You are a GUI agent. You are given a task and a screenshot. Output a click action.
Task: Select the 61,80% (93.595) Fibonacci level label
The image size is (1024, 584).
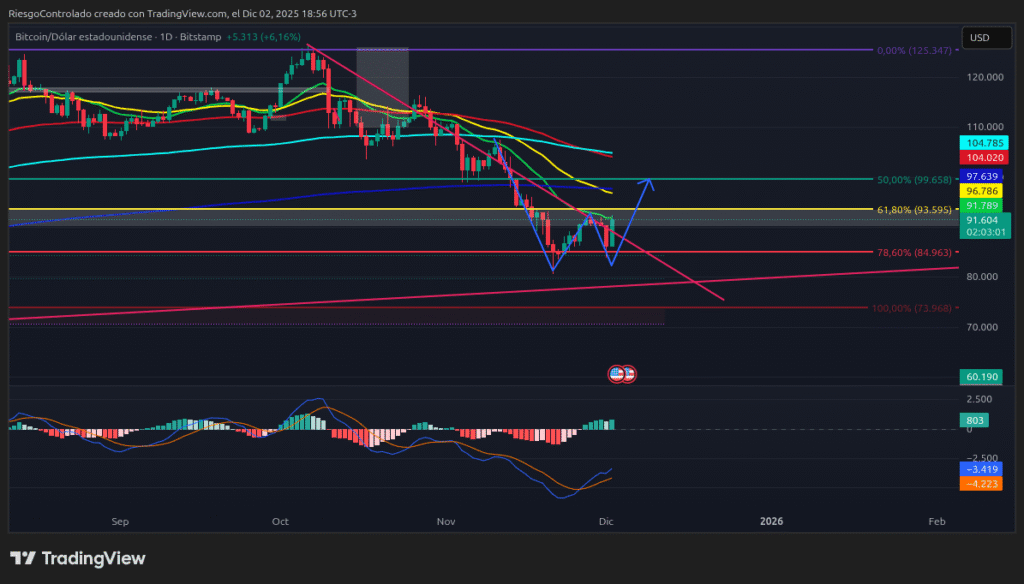(912, 211)
